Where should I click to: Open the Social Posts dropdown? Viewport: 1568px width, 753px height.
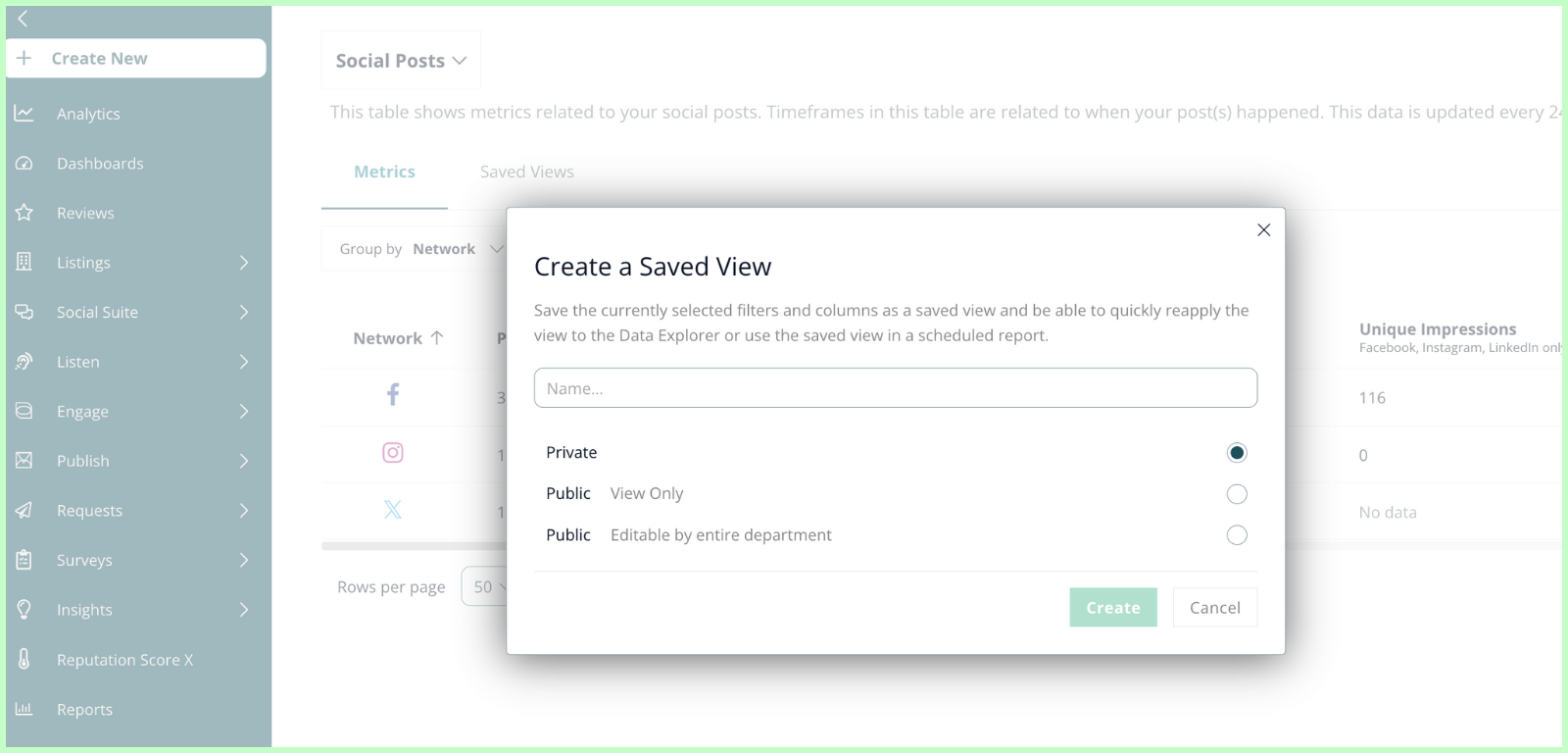click(401, 61)
